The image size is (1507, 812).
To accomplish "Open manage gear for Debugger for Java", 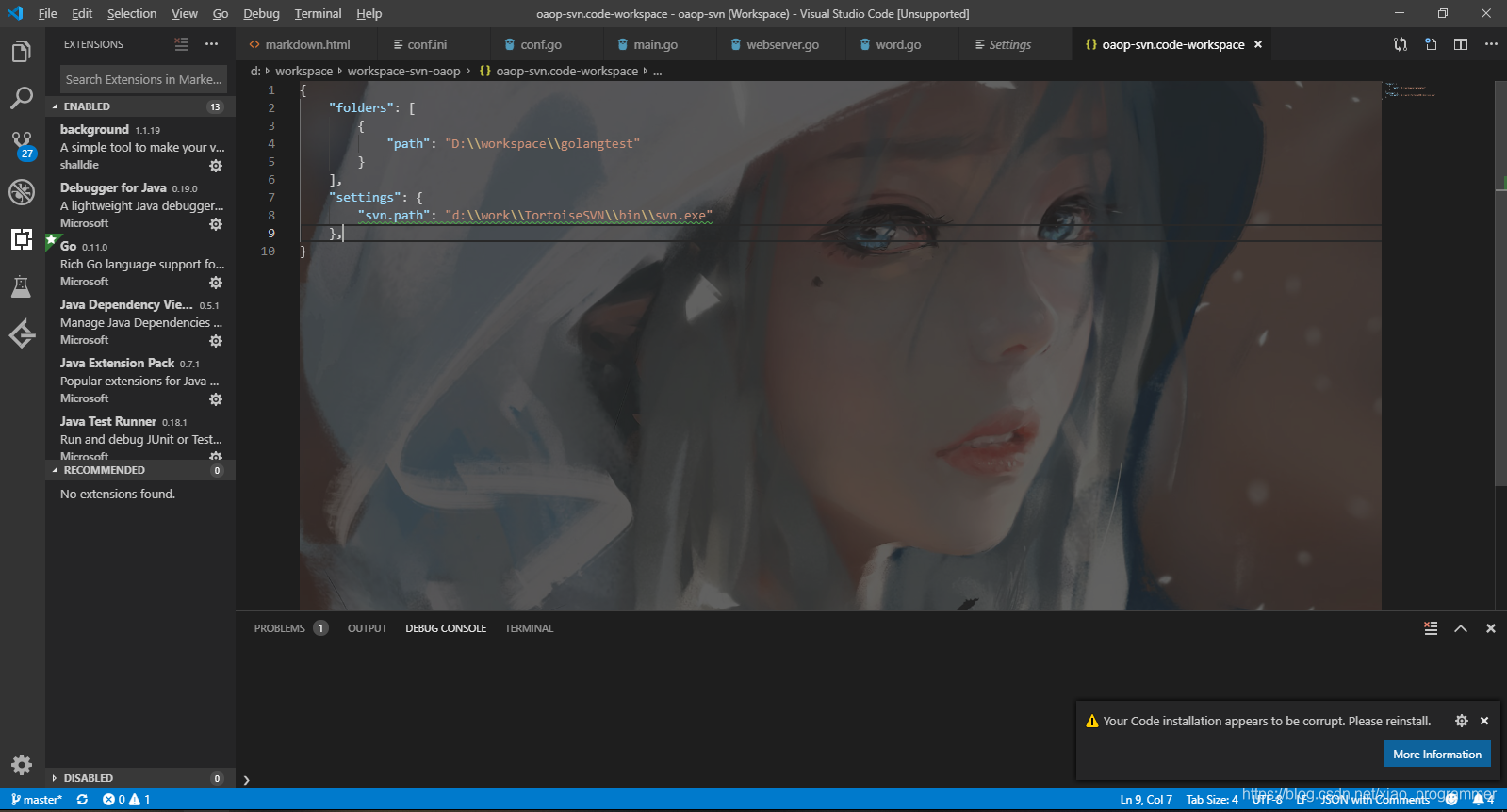I will pyautogui.click(x=216, y=224).
